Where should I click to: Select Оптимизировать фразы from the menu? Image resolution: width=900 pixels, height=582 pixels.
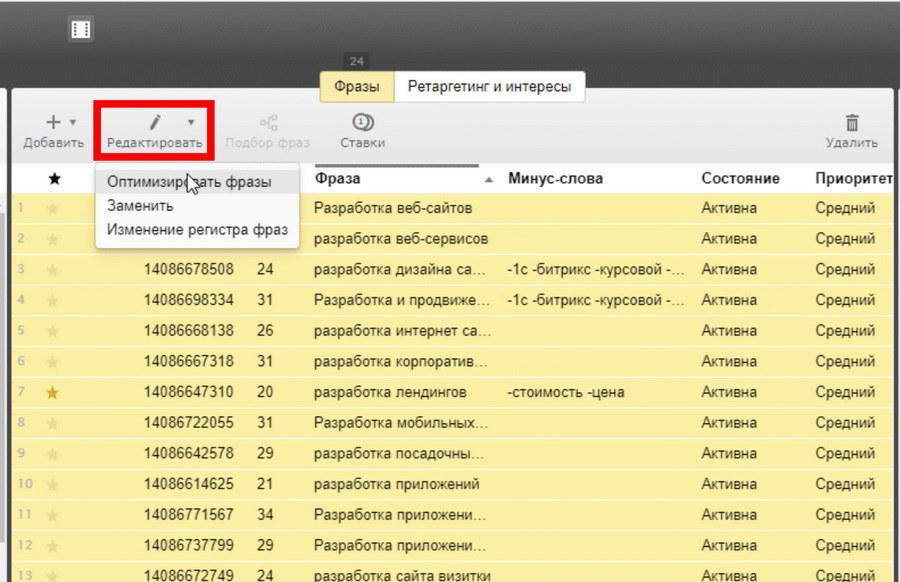coord(189,182)
